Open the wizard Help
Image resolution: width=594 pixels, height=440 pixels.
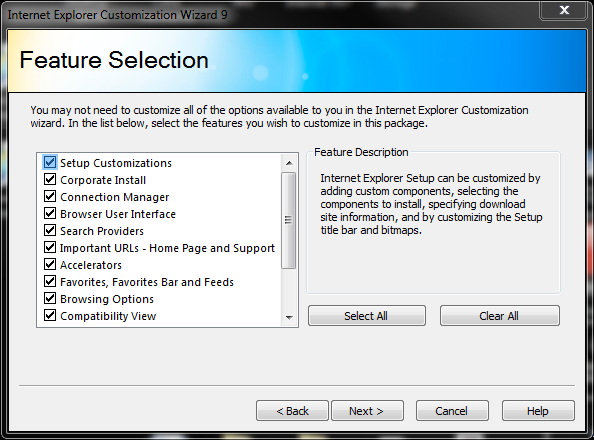point(538,411)
